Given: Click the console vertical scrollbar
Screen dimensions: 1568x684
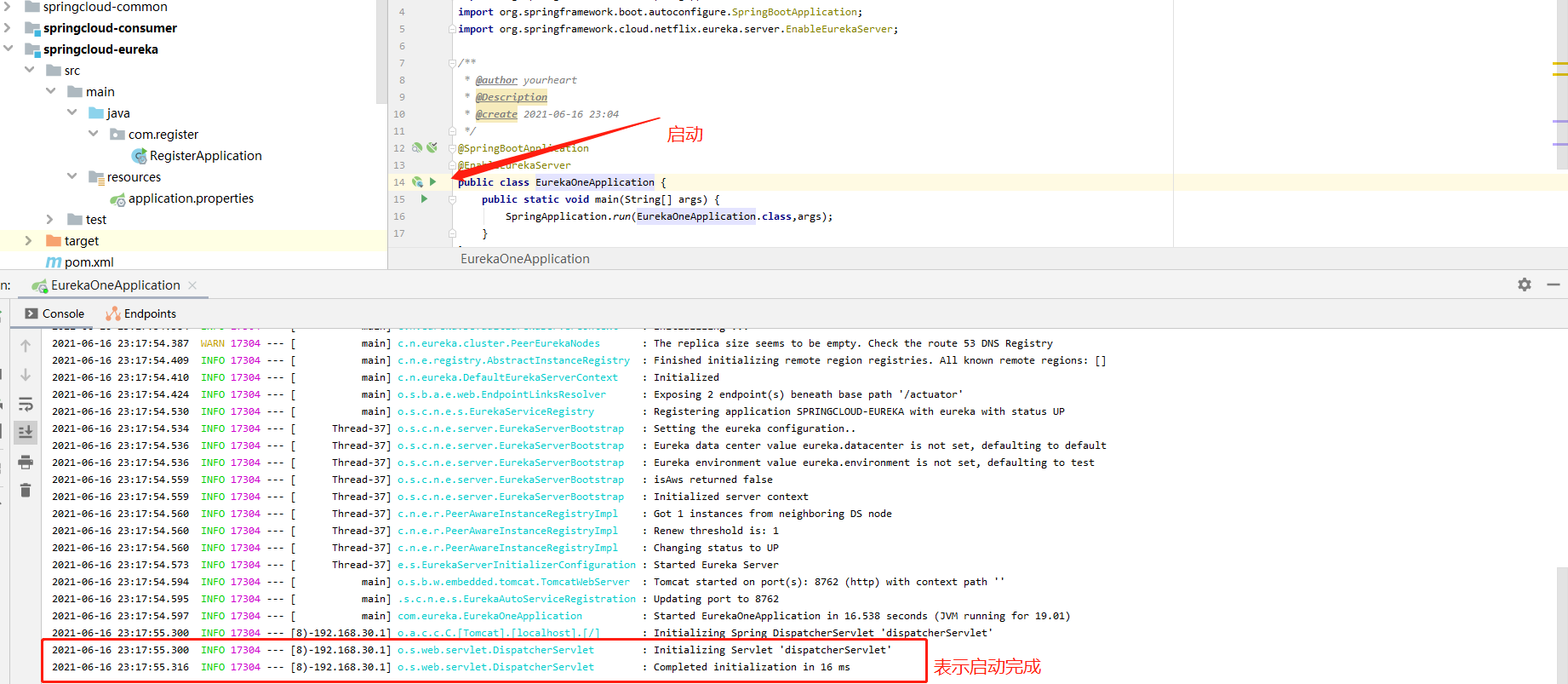Looking at the screenshot, I should (1561, 625).
